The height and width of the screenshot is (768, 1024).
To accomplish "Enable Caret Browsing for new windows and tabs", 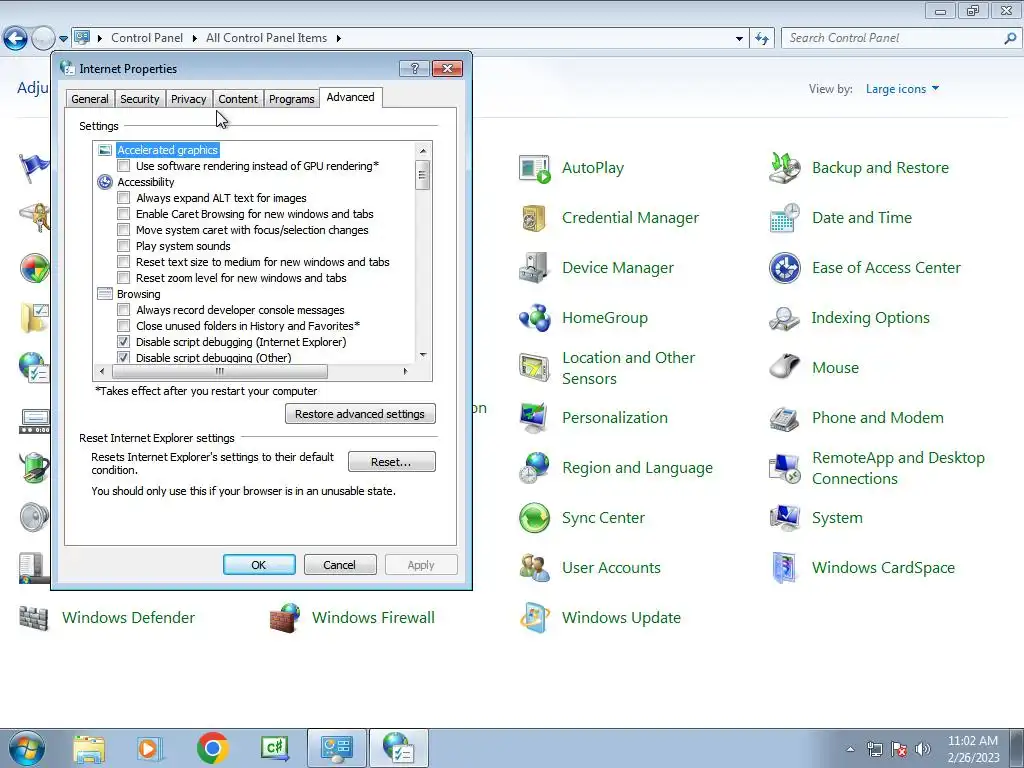I will coord(123,214).
